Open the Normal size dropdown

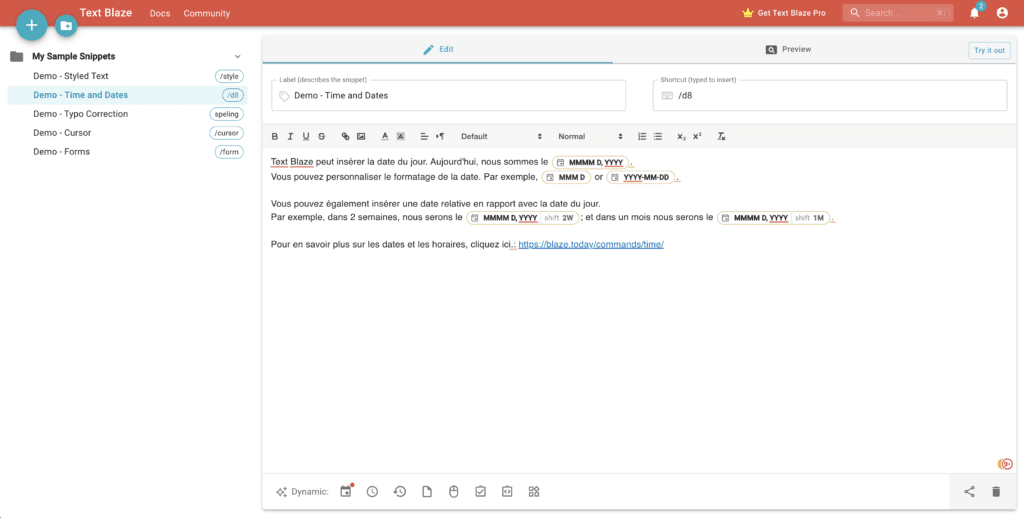(x=590, y=137)
